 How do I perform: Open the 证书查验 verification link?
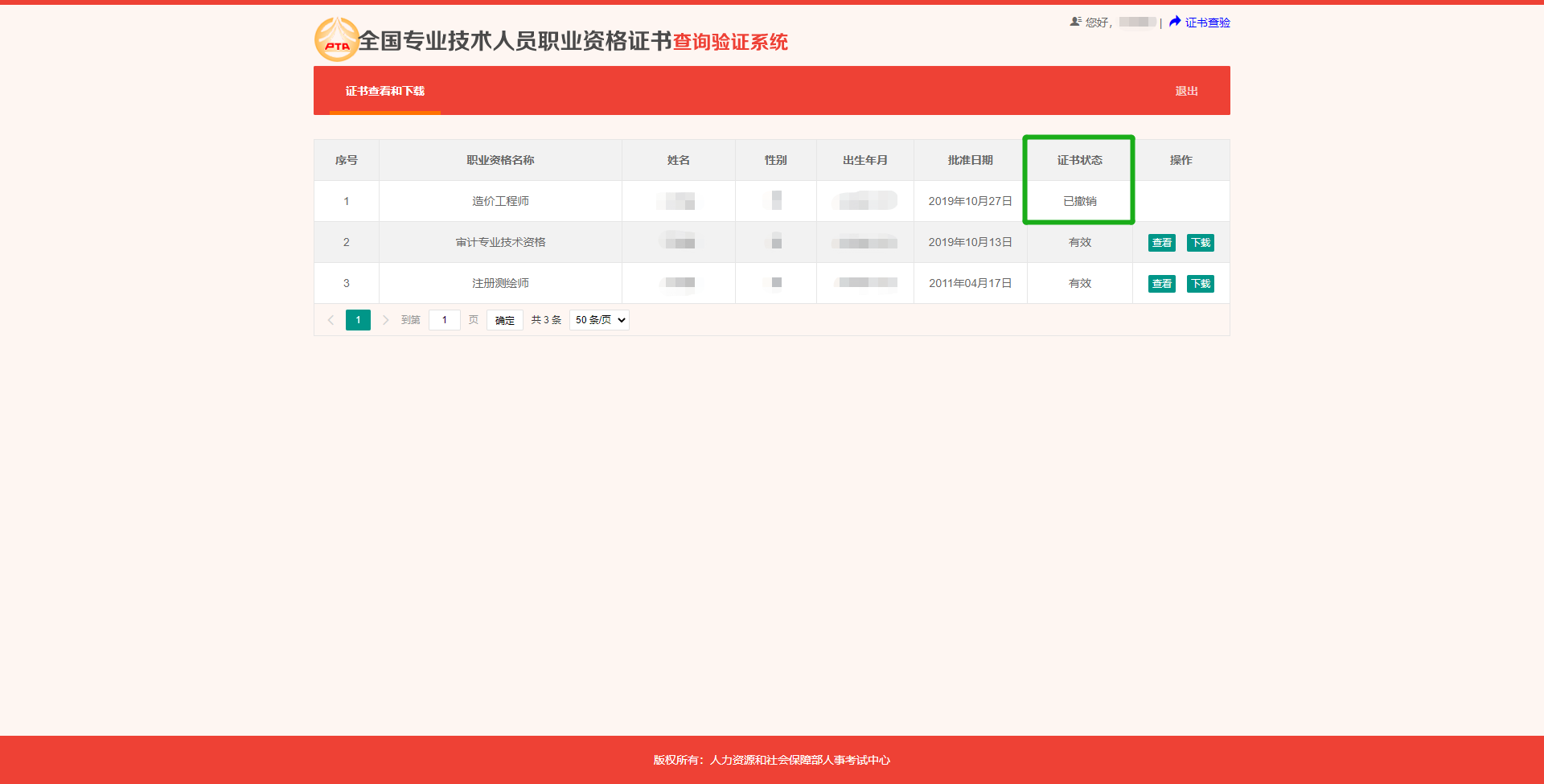1205,23
